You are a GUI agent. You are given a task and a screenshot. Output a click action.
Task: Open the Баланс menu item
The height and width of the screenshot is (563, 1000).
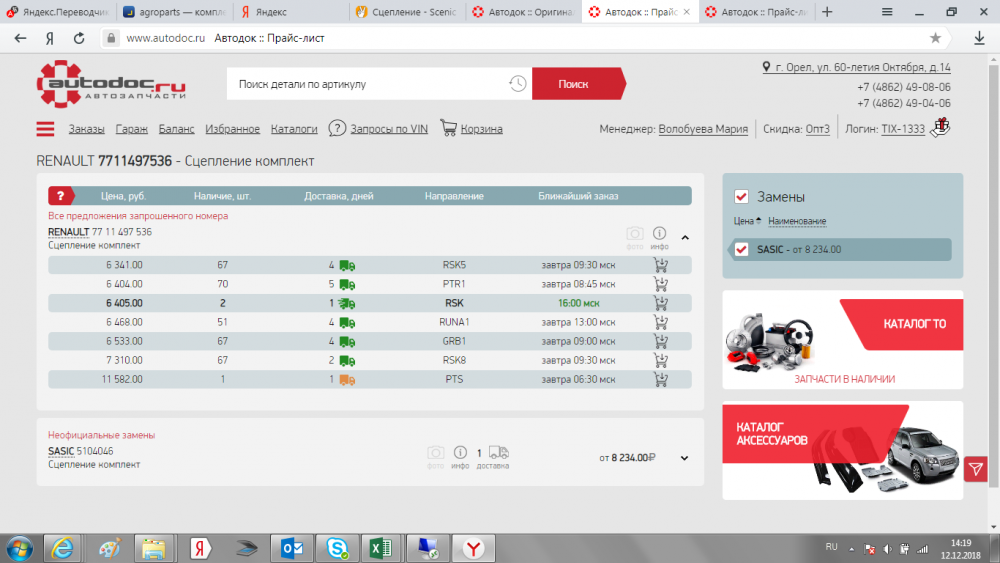[x=176, y=129]
